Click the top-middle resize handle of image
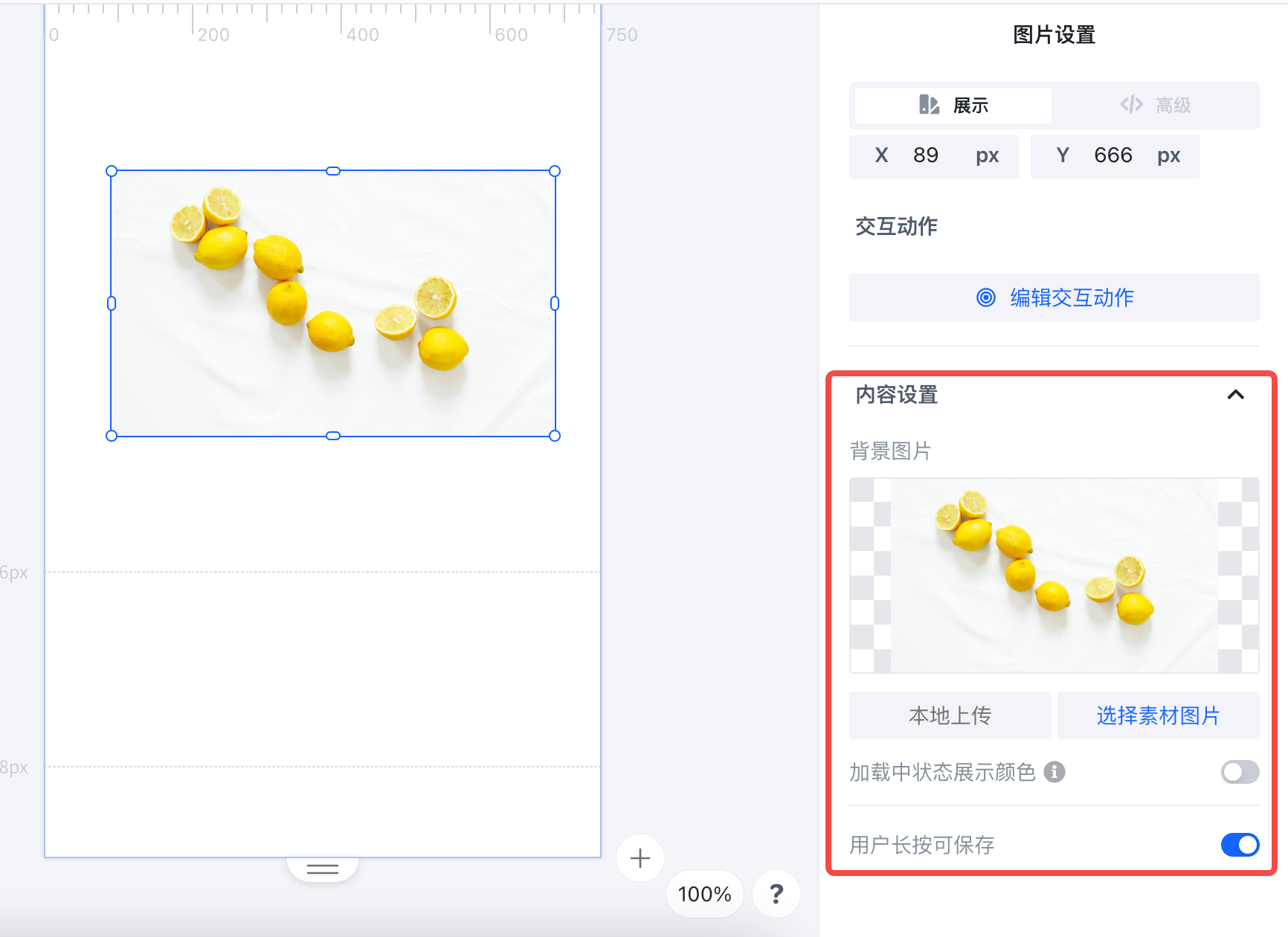Screen dimensions: 1288x937 pyautogui.click(x=333, y=171)
